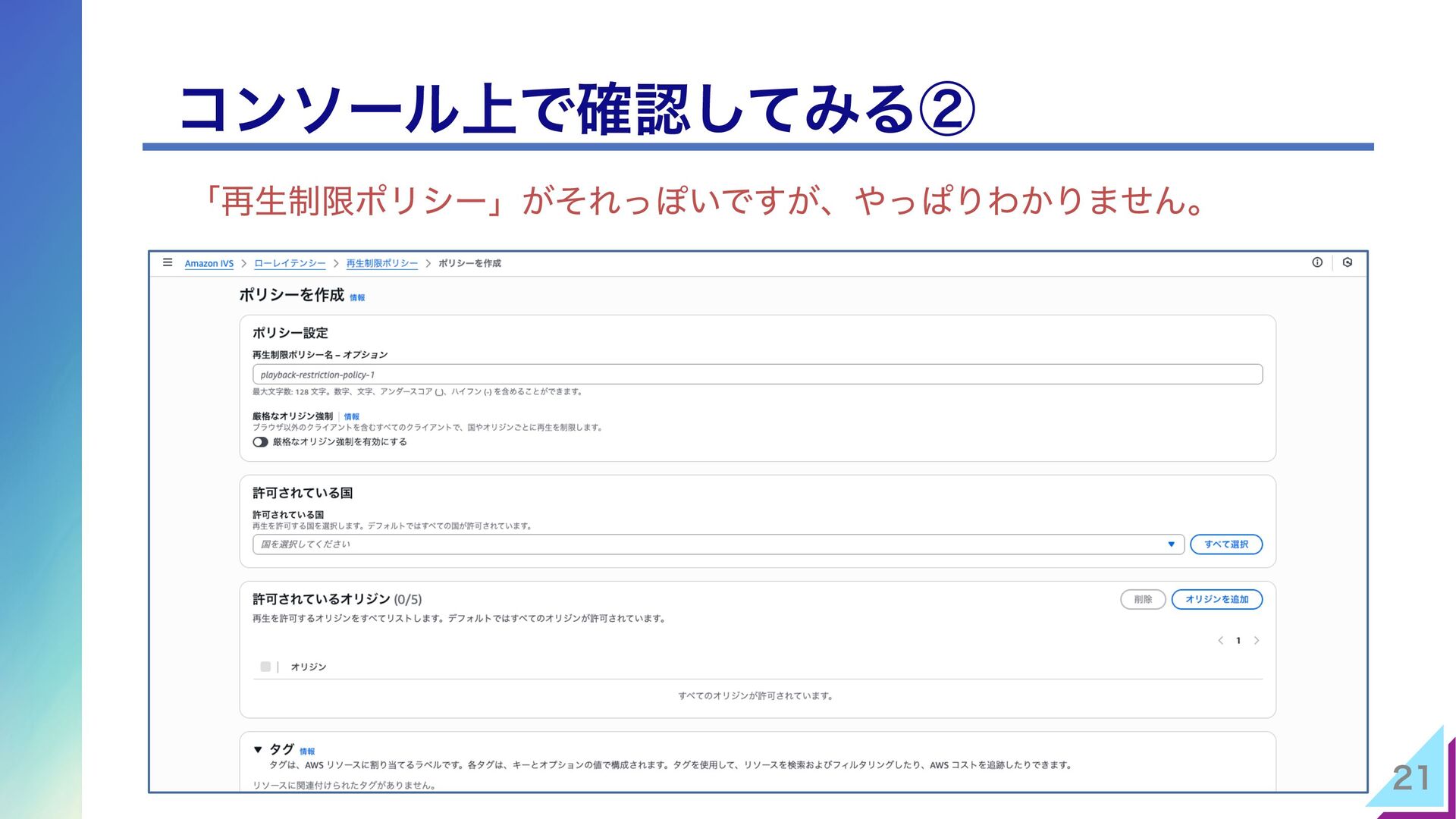1456x819 pixels.
Task: Click 情報 link beside 厳格なオリジン強制
Action: (x=352, y=416)
